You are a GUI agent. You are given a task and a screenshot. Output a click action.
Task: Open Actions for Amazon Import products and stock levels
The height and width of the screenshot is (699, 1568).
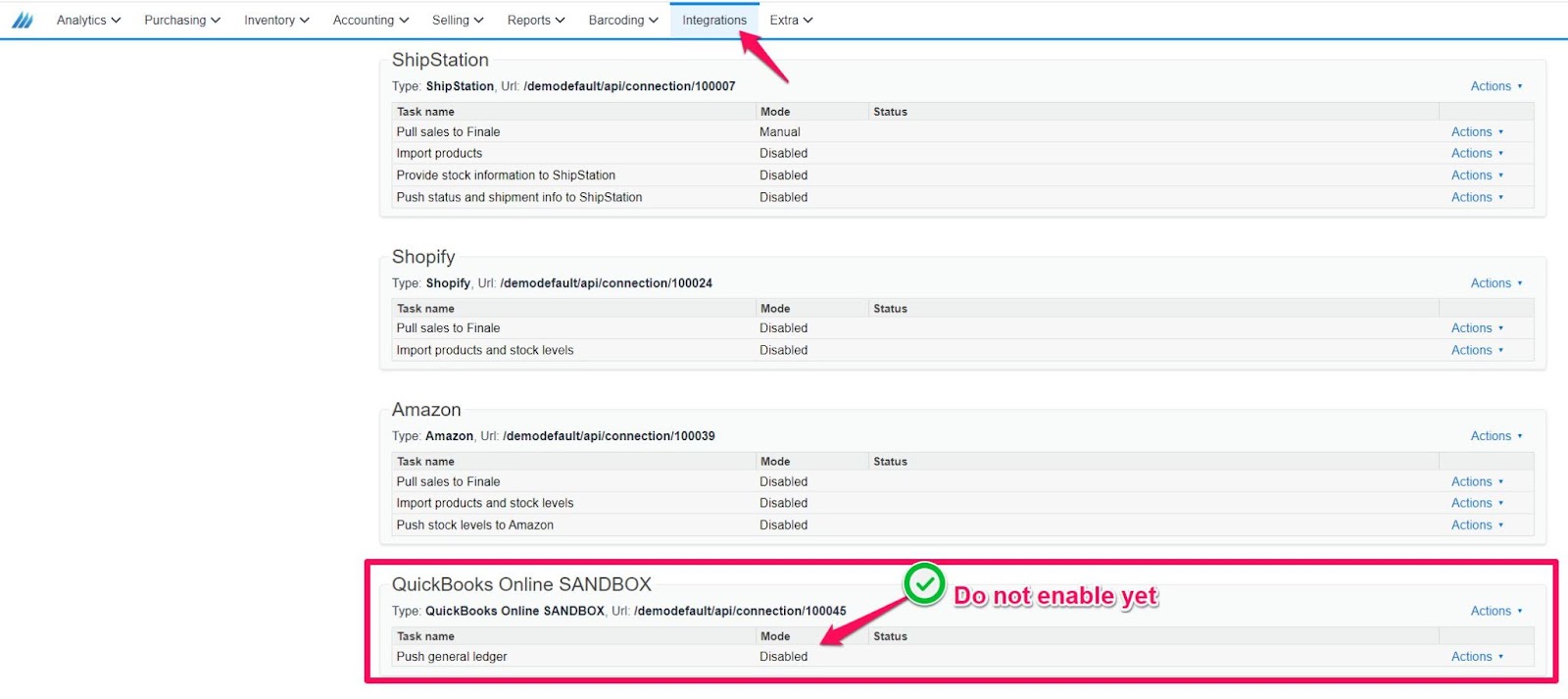point(1477,503)
